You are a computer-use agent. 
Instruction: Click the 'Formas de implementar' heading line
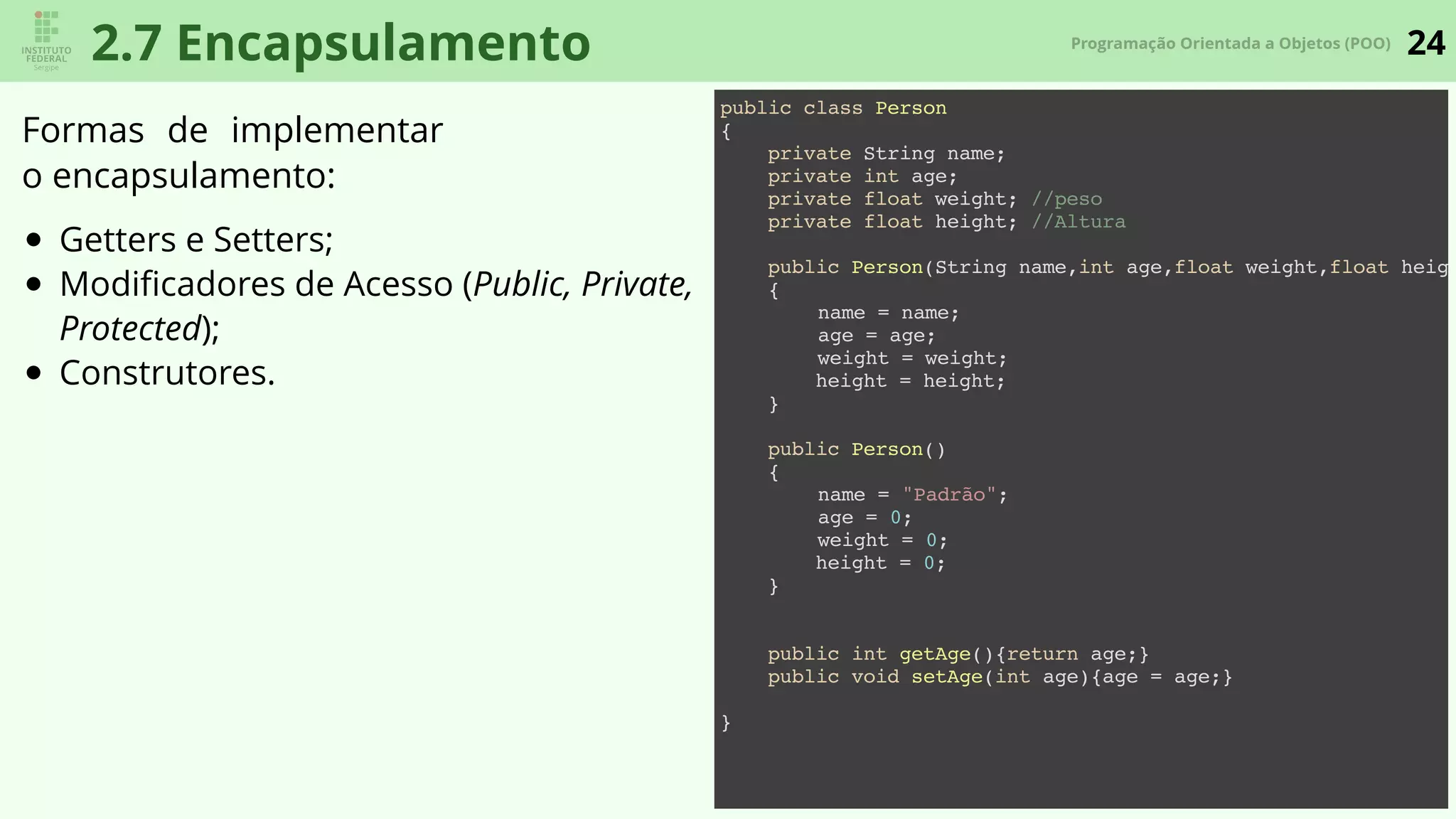coord(232,130)
